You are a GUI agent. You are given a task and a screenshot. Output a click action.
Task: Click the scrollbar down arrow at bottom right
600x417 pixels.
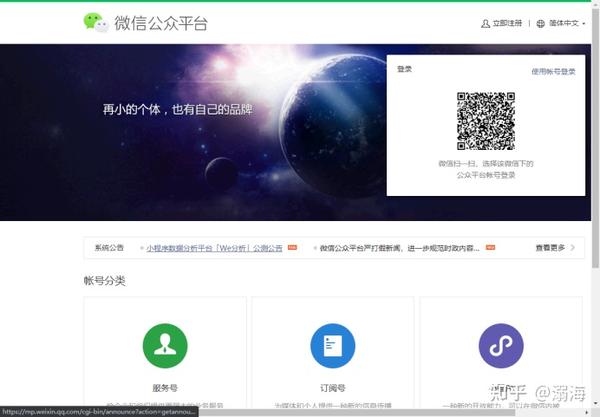coord(595,402)
